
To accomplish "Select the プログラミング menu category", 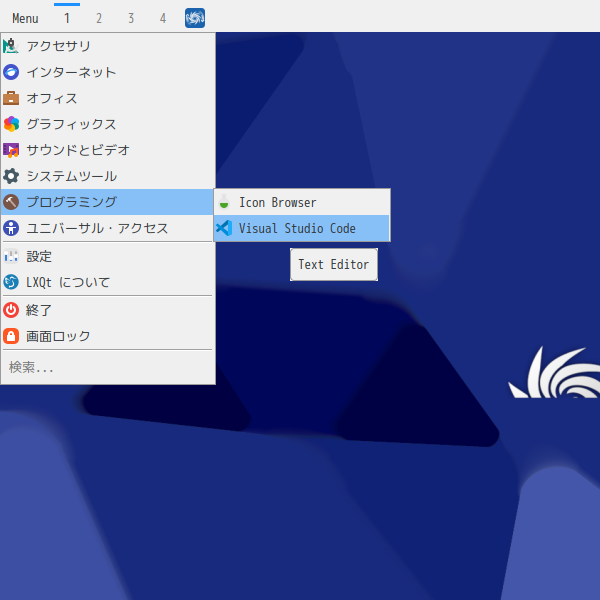I will pos(107,202).
